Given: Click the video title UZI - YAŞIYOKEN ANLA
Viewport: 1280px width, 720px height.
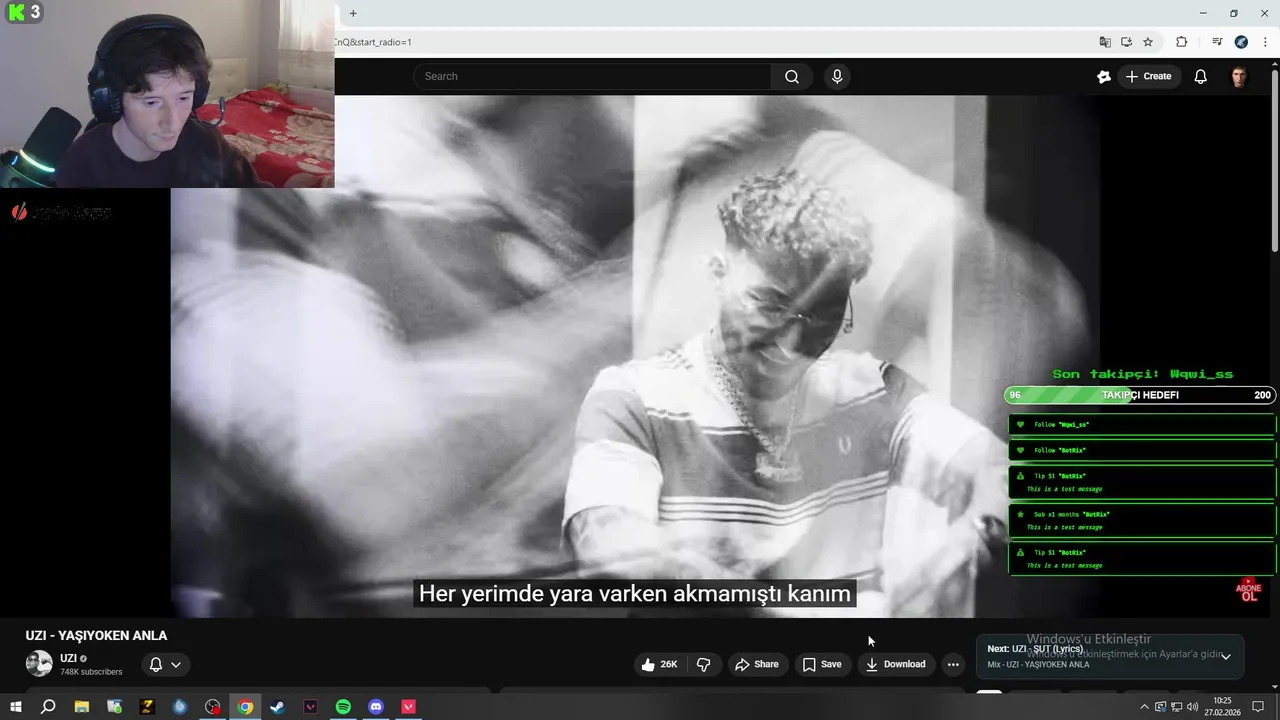Looking at the screenshot, I should [97, 636].
